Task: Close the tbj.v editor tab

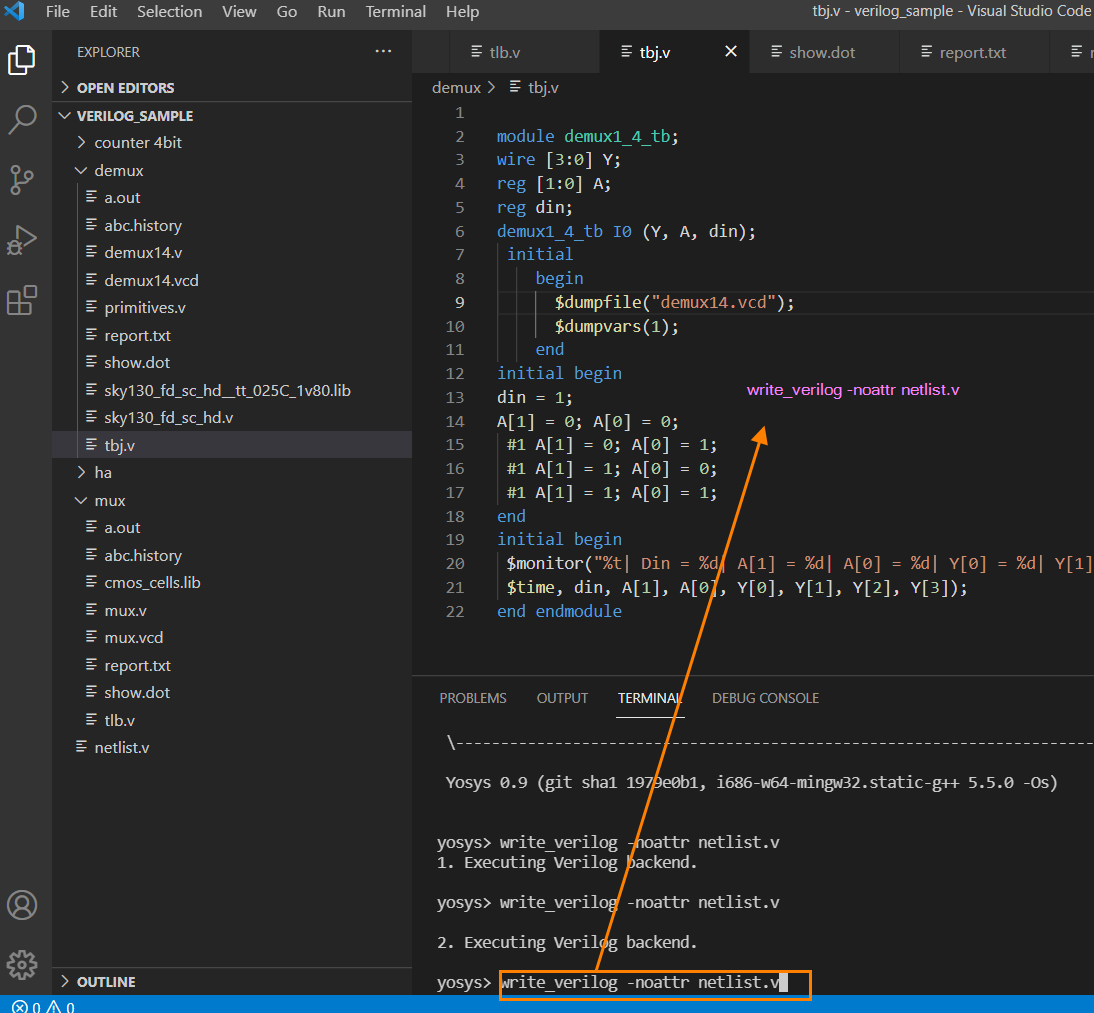Action: click(730, 52)
